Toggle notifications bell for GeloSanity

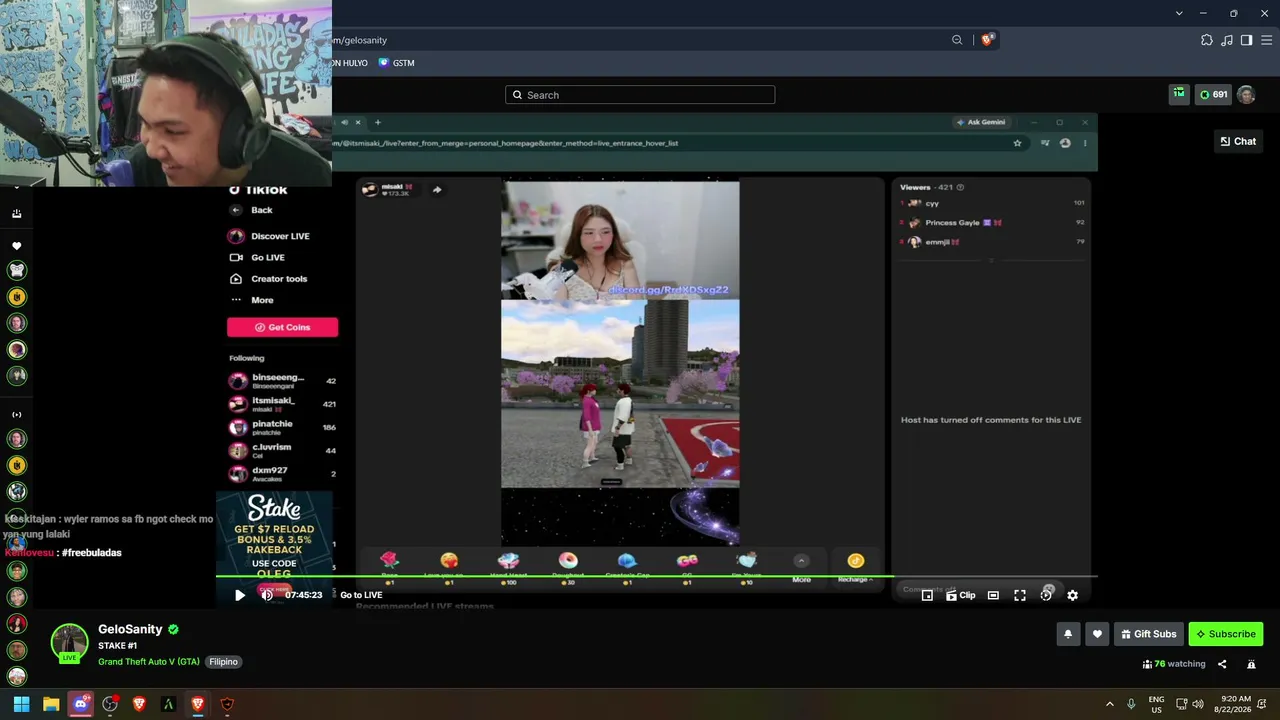tap(1068, 634)
